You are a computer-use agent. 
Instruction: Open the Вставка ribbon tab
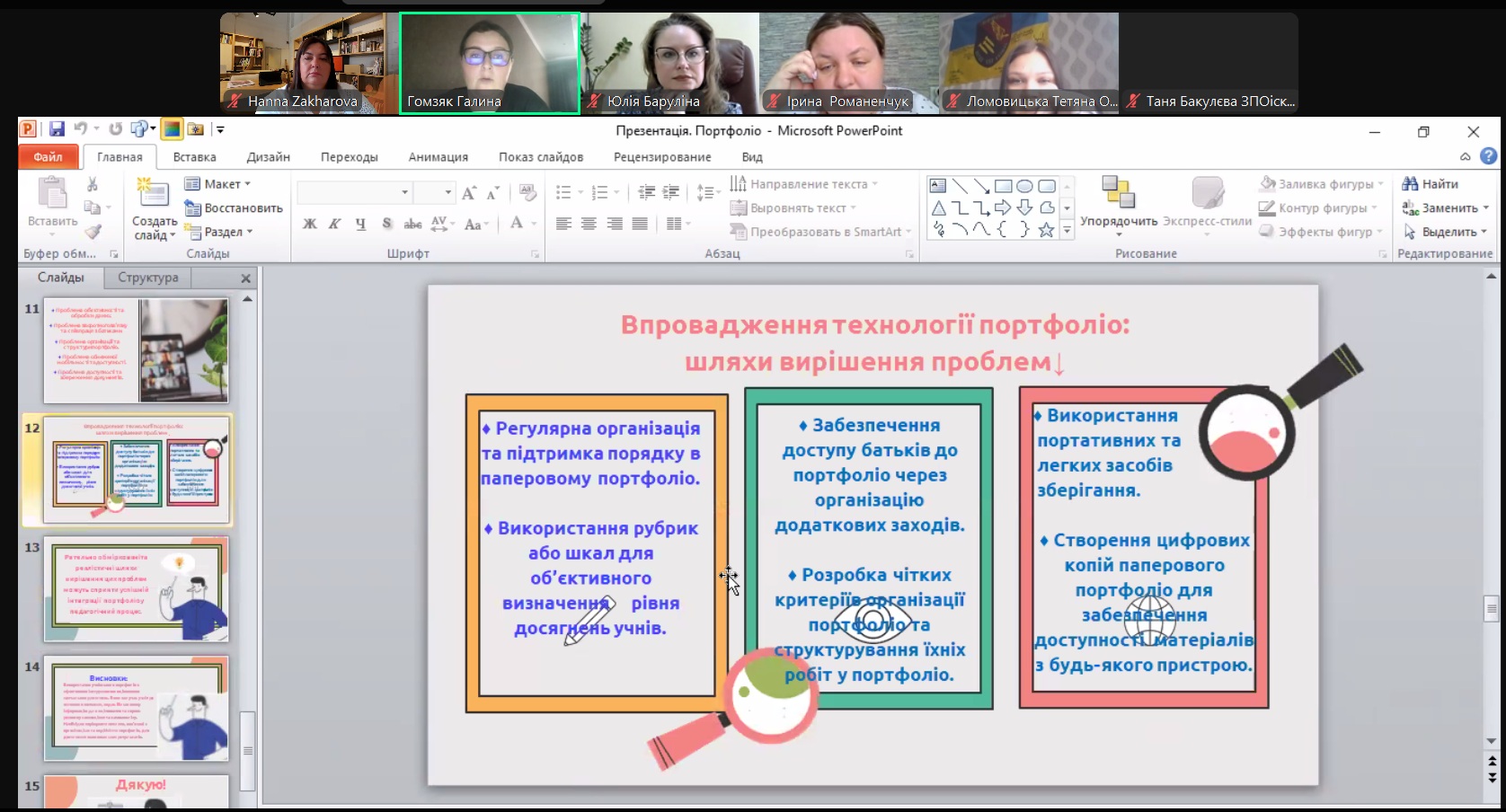194,157
